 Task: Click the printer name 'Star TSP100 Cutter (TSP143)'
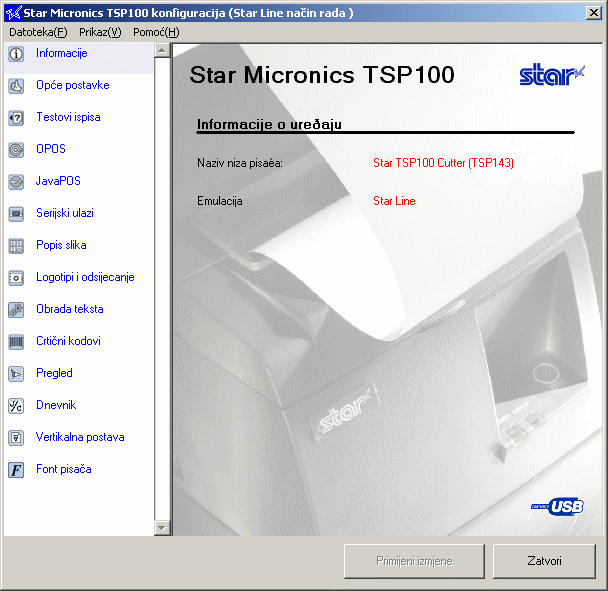coord(443,163)
